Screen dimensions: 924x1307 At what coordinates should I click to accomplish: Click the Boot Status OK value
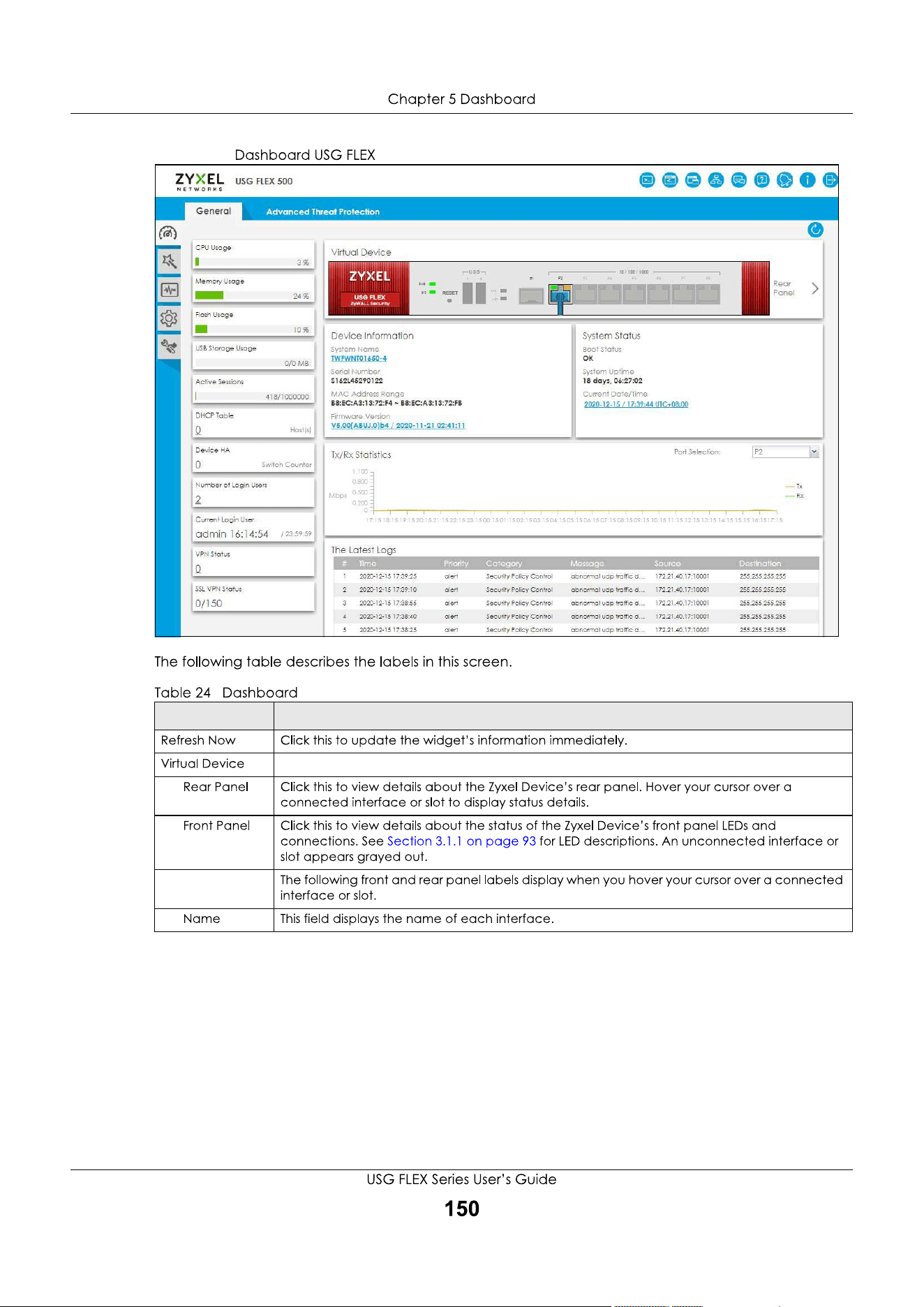588,358
